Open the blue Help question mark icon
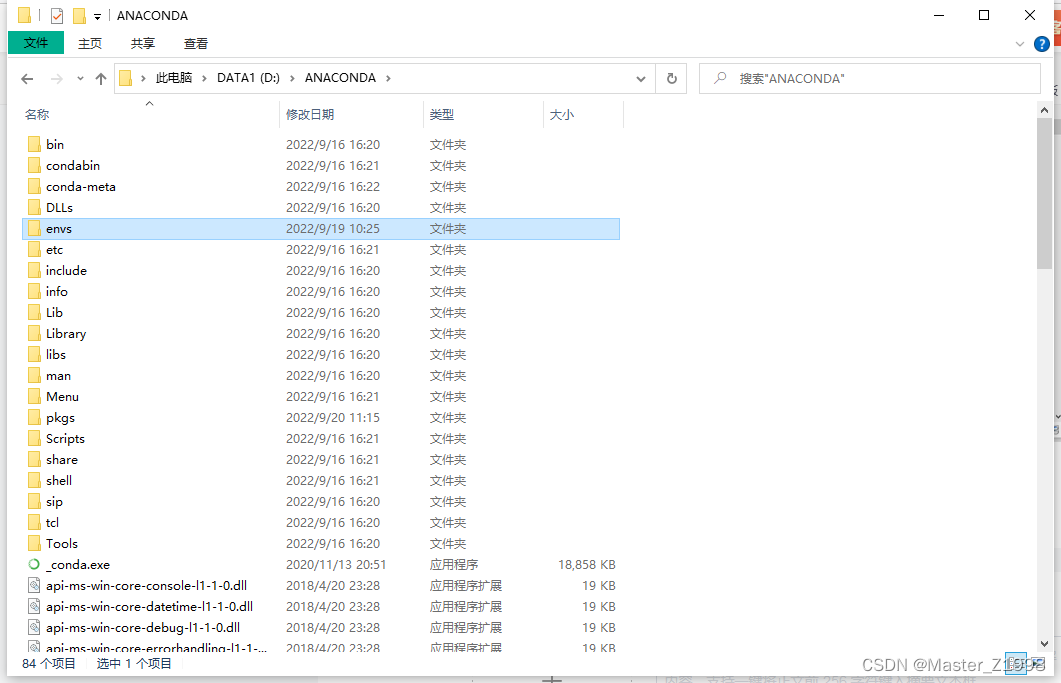The height and width of the screenshot is (683, 1061). tap(1041, 43)
